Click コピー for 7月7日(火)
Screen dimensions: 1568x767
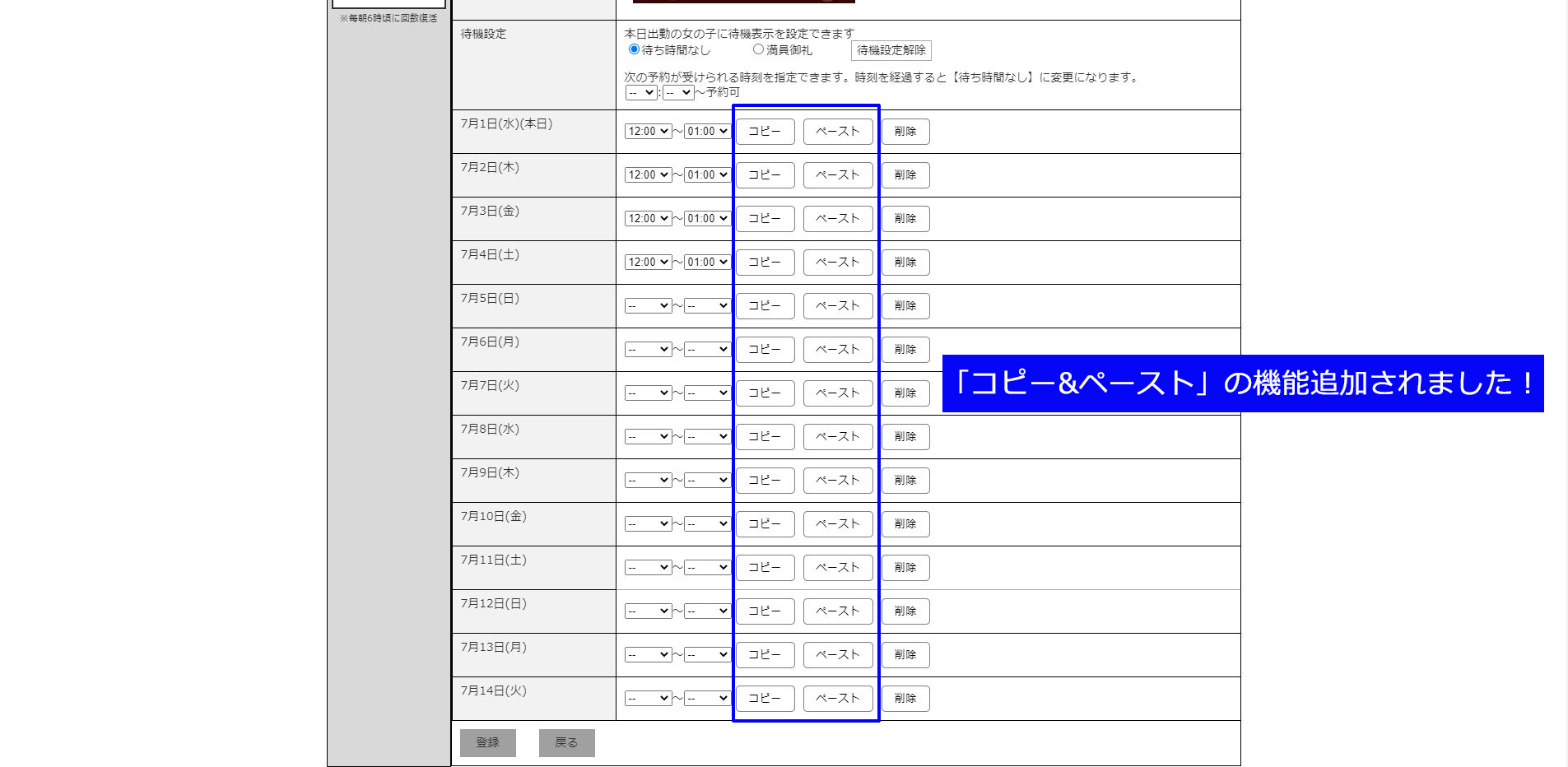tap(765, 393)
